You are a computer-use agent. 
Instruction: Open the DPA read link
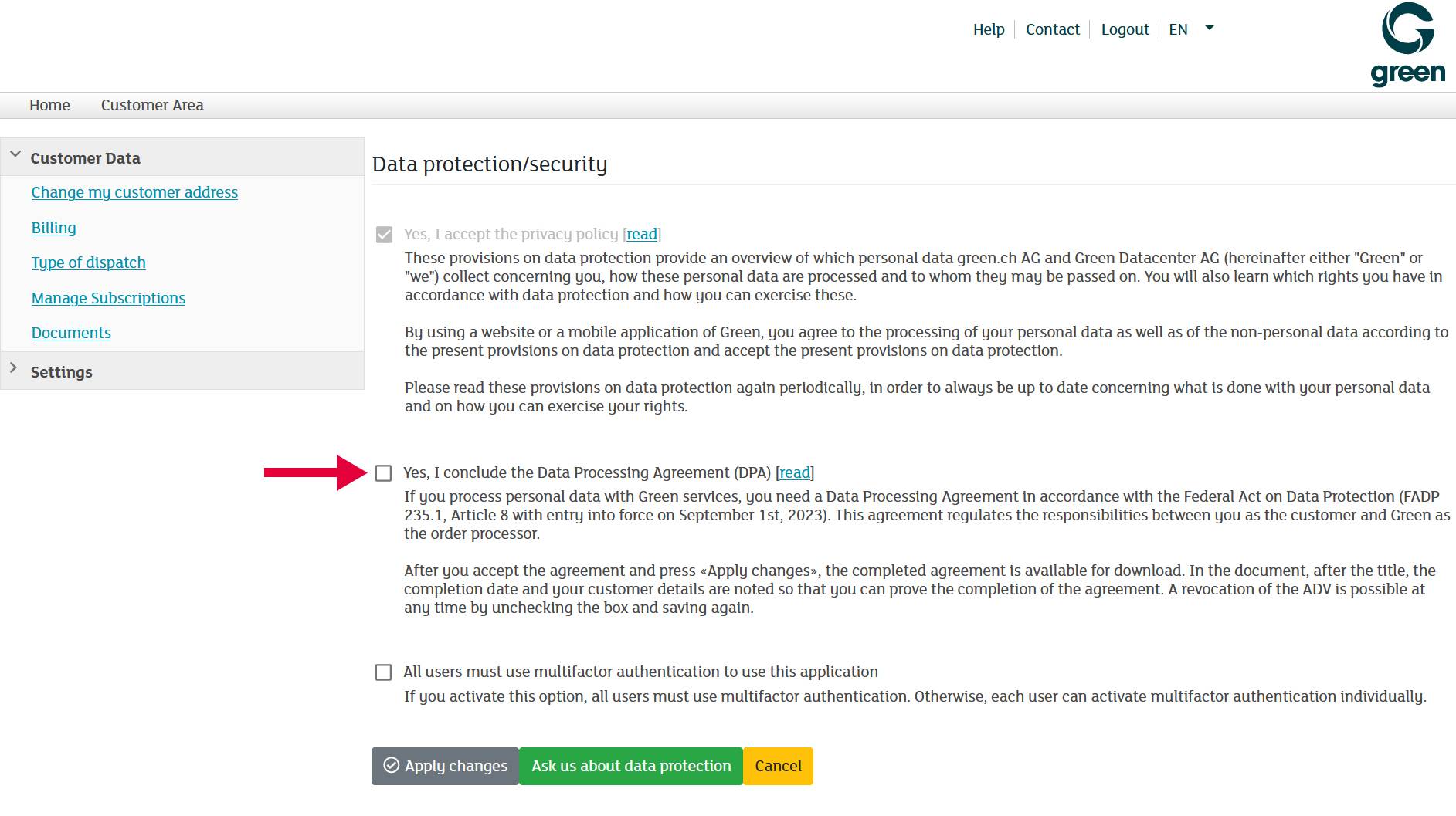click(795, 472)
